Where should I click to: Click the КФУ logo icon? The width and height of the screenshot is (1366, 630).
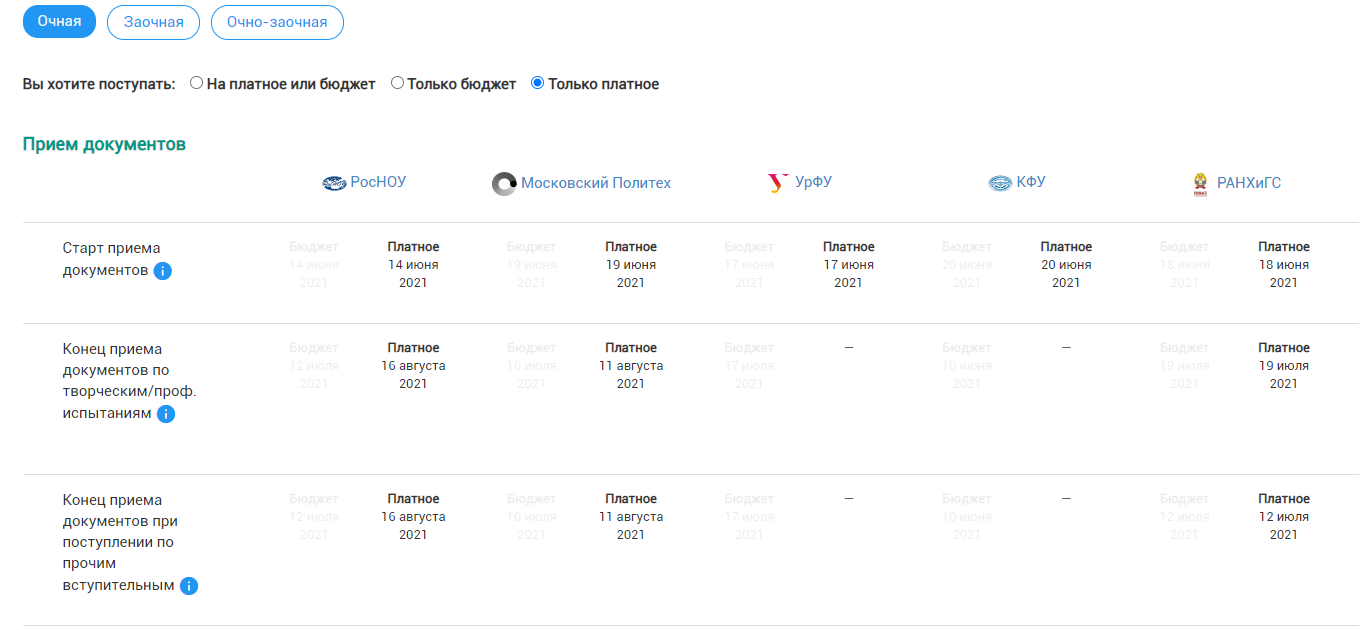pyautogui.click(x=1000, y=183)
